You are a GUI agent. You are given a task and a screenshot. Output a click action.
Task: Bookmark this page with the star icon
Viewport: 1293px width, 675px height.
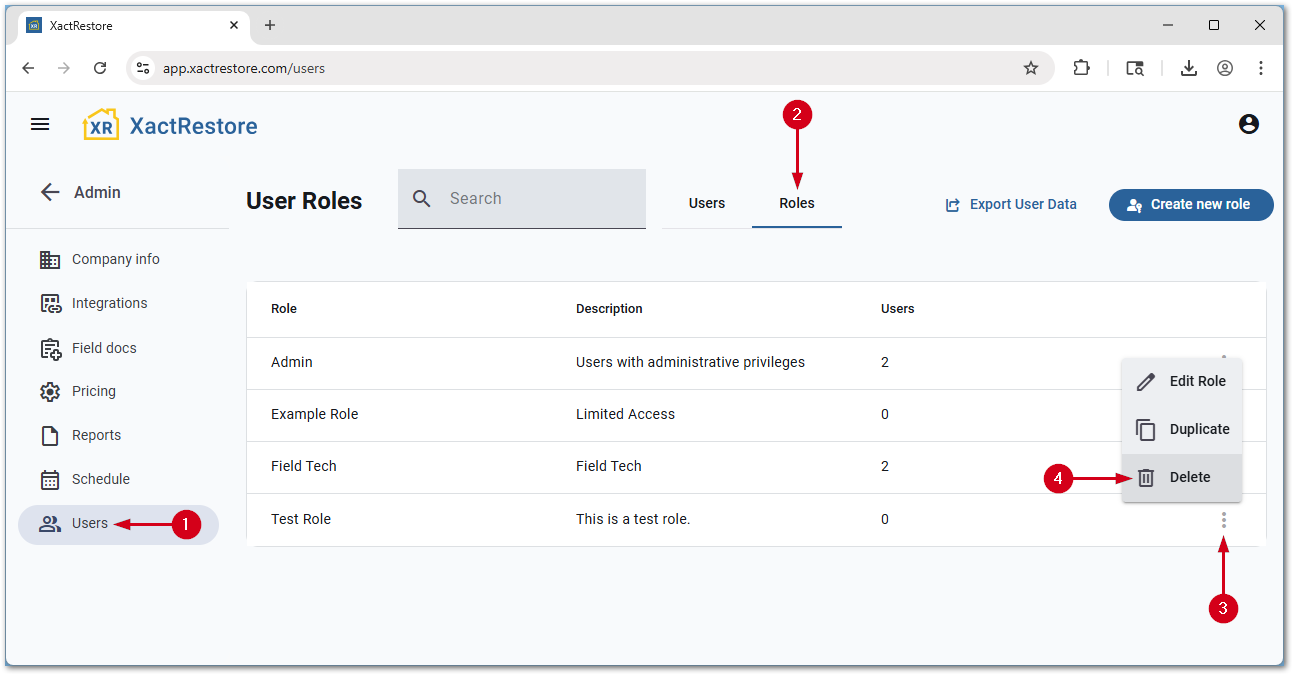tap(1031, 68)
